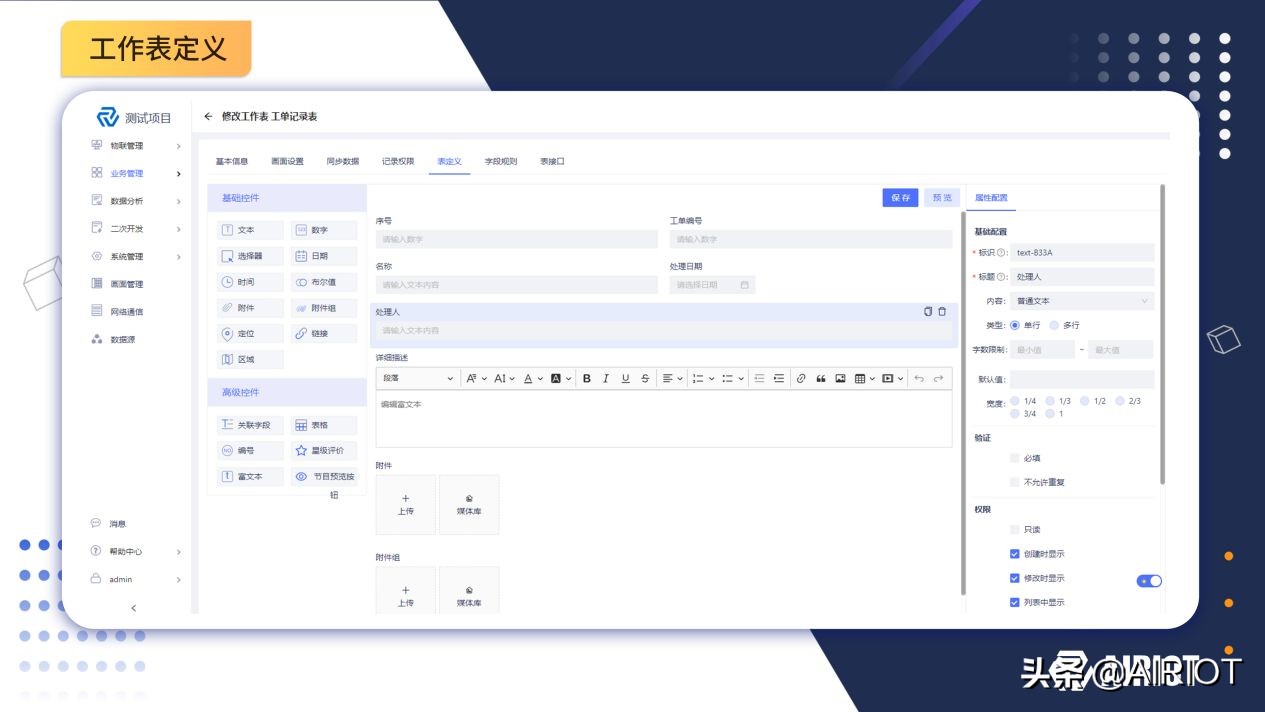Add the 定位 location control
1265x712 pixels.
[250, 334]
